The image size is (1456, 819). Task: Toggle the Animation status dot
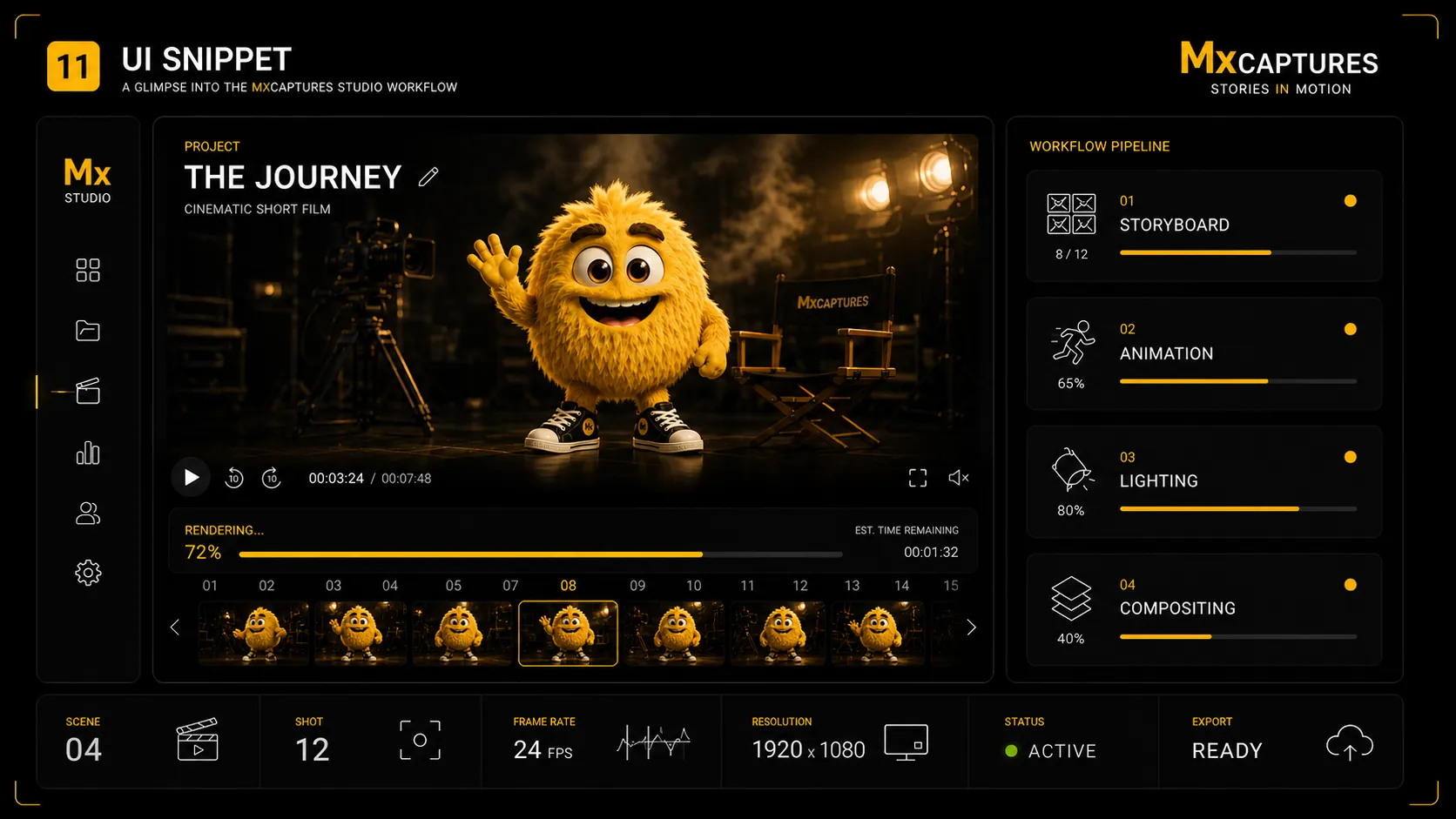coord(1351,329)
